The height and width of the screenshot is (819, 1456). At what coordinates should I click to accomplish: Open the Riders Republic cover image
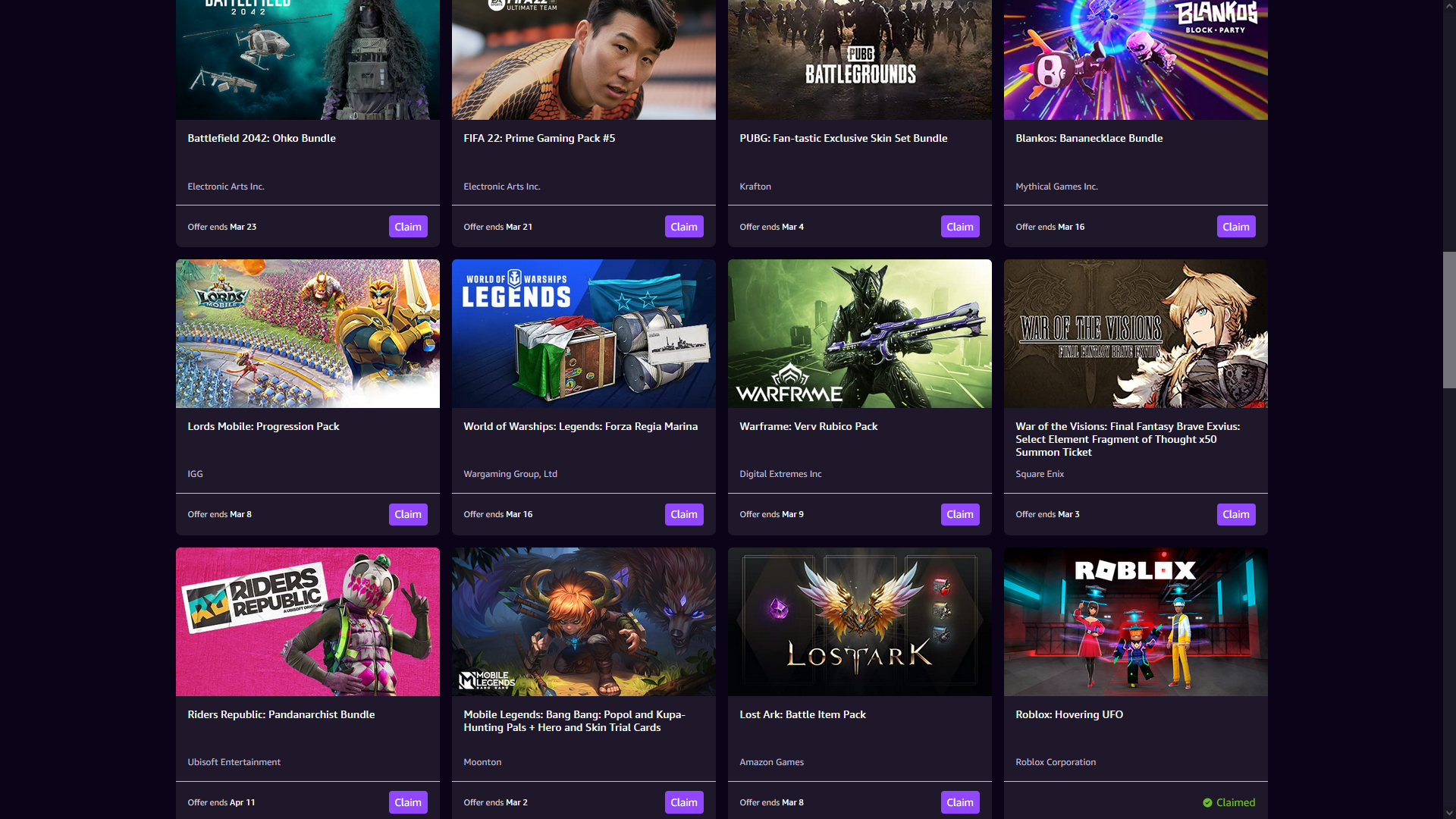(308, 622)
